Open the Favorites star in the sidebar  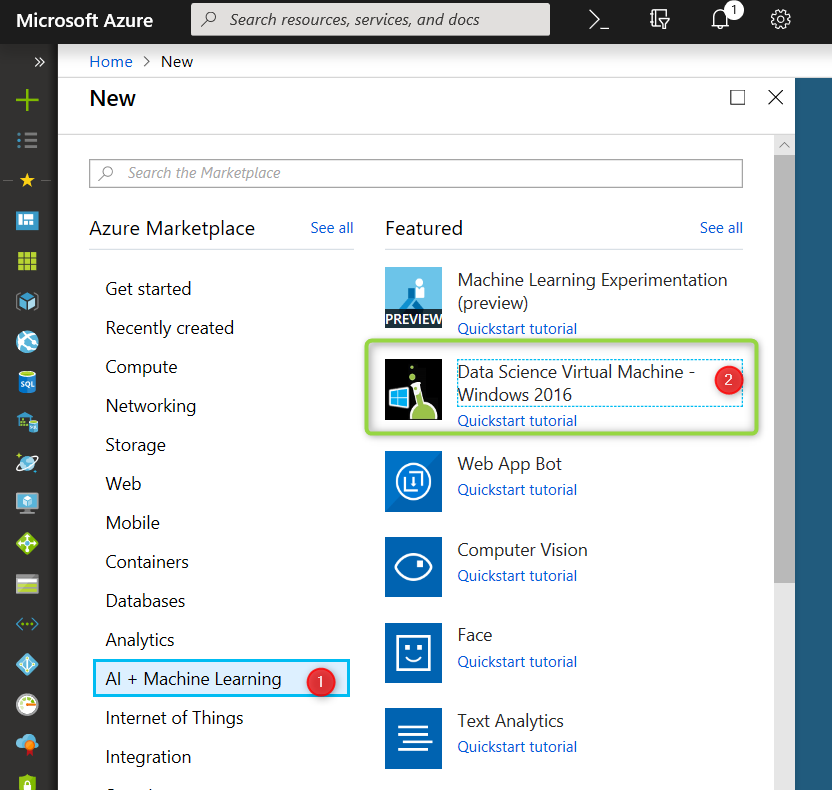coord(27,180)
